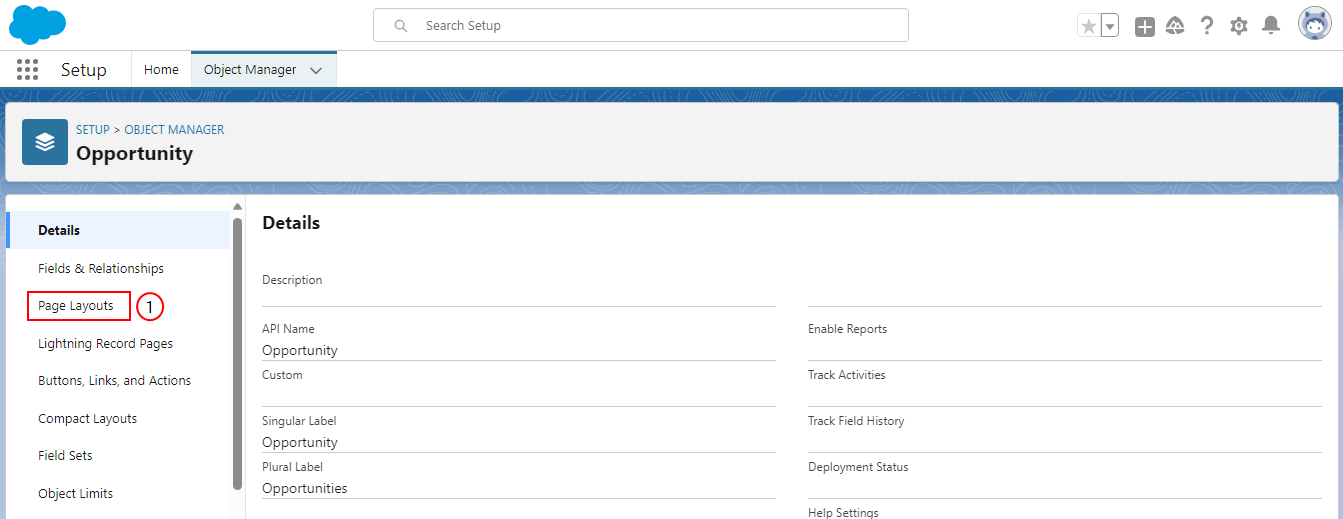Screen dimensions: 1343x519
Task: Open the Setup gear icon
Action: click(x=1239, y=26)
